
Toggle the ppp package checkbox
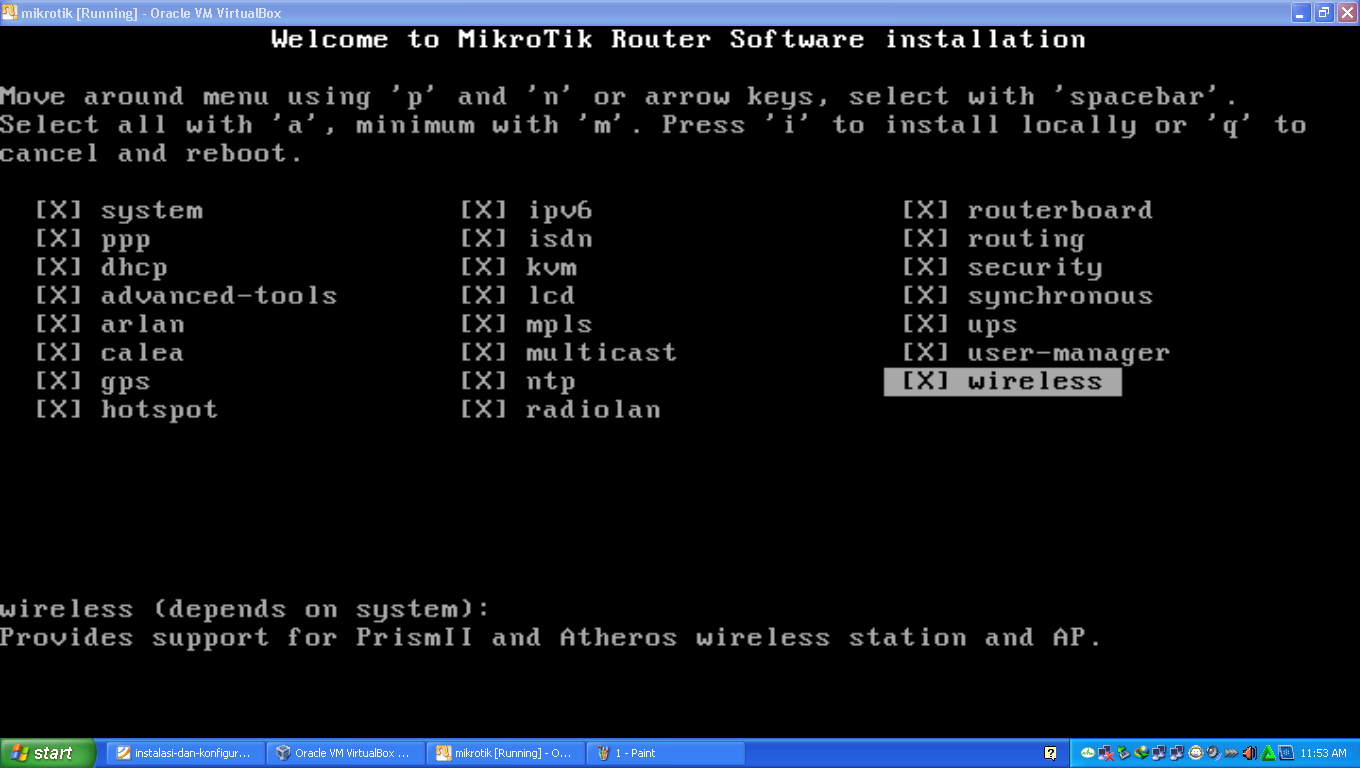pyautogui.click(x=58, y=239)
